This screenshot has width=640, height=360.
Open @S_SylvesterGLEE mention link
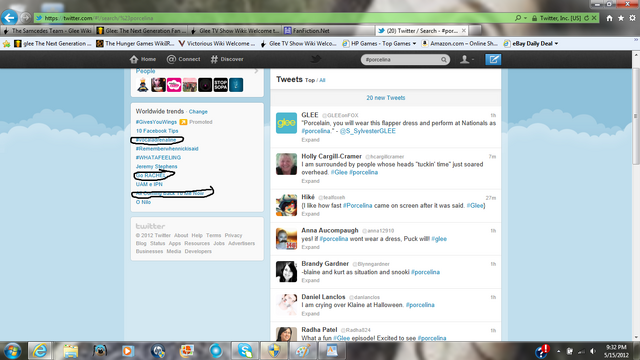(x=368, y=131)
